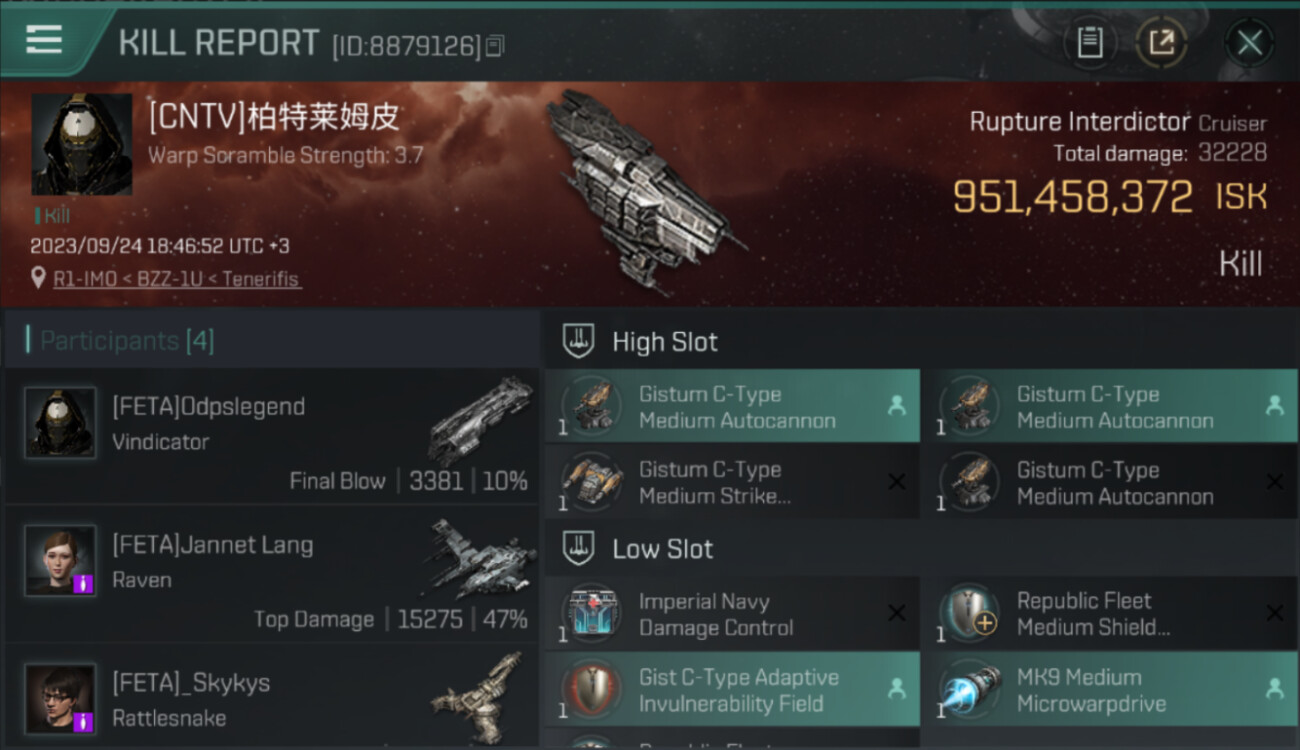
Task: Close the kill report window
Action: point(1249,43)
